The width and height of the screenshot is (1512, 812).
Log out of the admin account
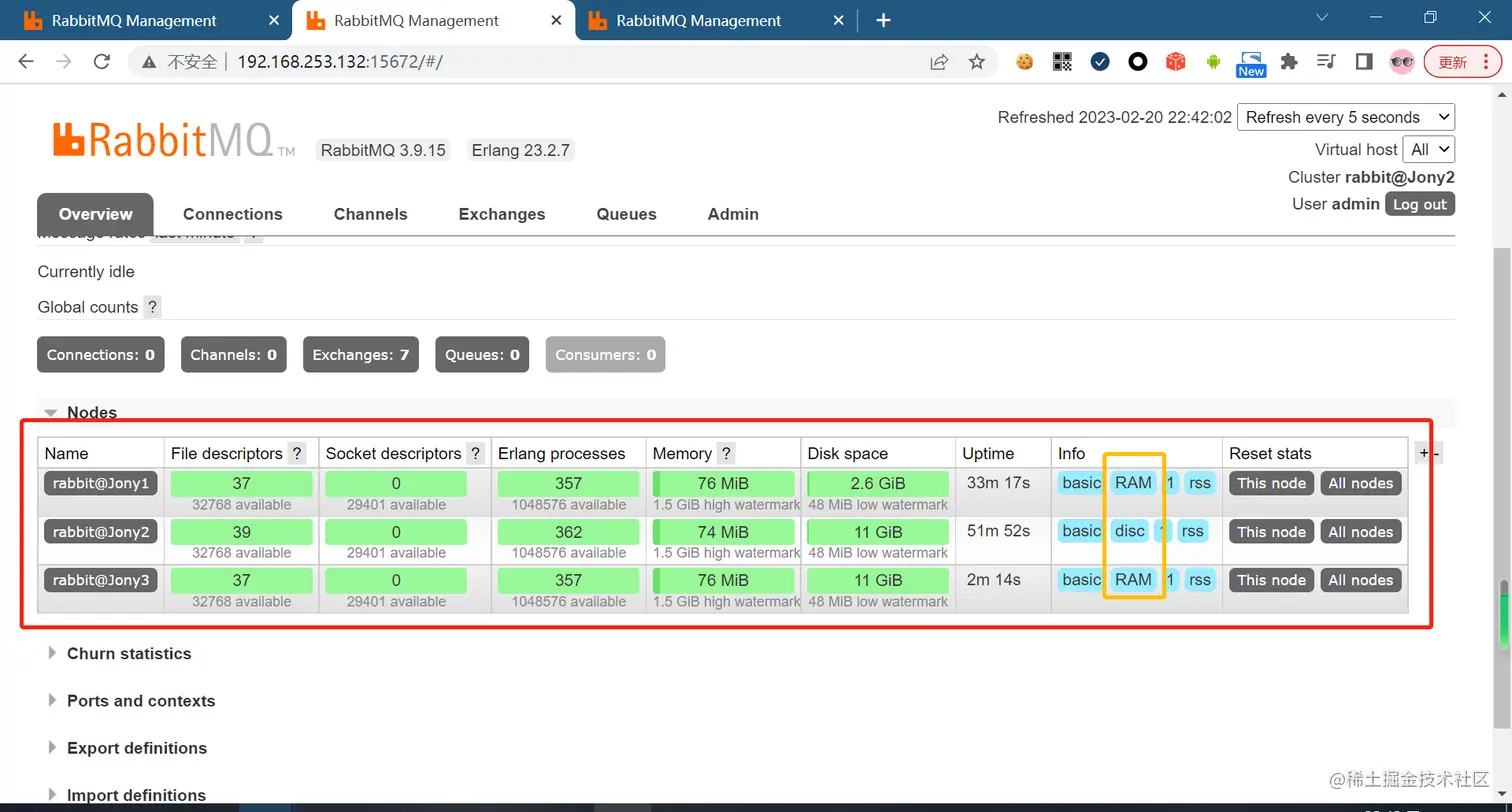[x=1420, y=204]
